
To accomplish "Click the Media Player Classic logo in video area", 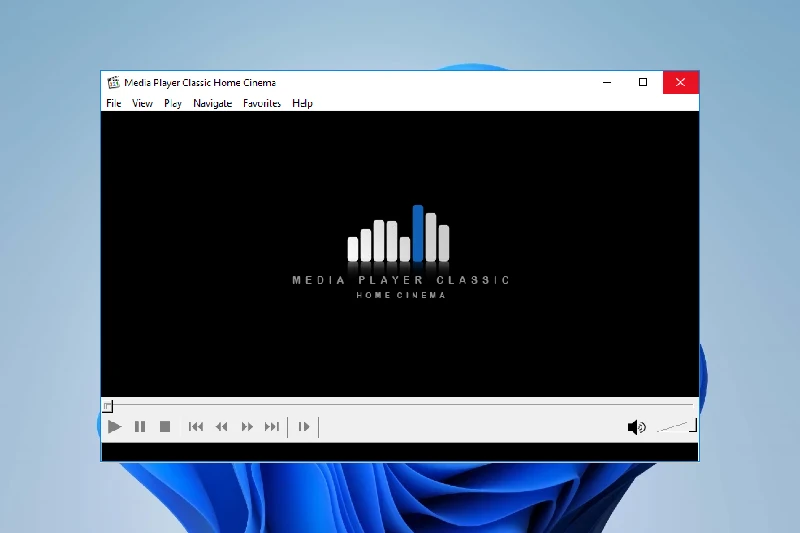I will click(x=401, y=251).
